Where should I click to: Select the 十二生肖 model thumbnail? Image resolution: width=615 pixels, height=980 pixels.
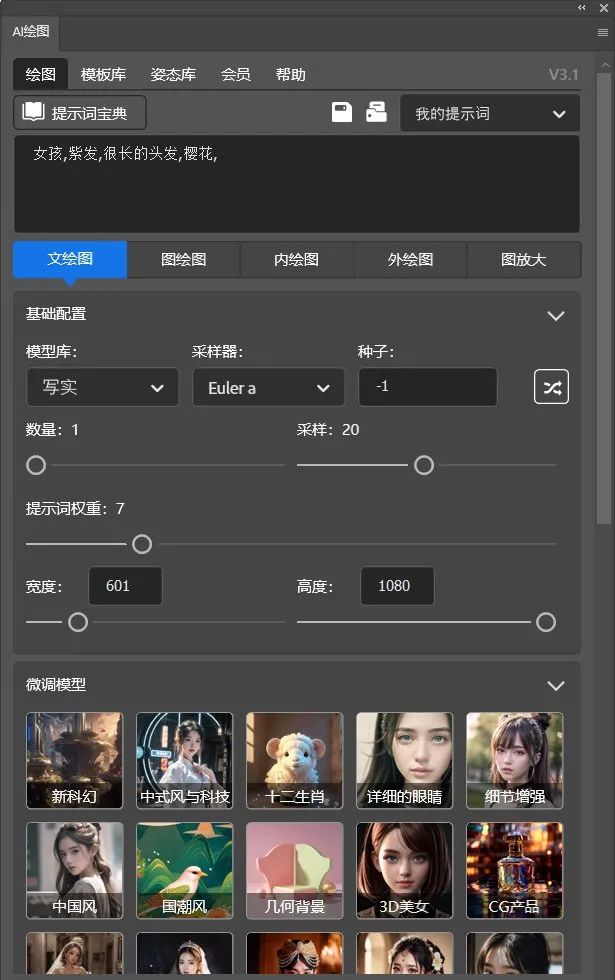tap(294, 761)
